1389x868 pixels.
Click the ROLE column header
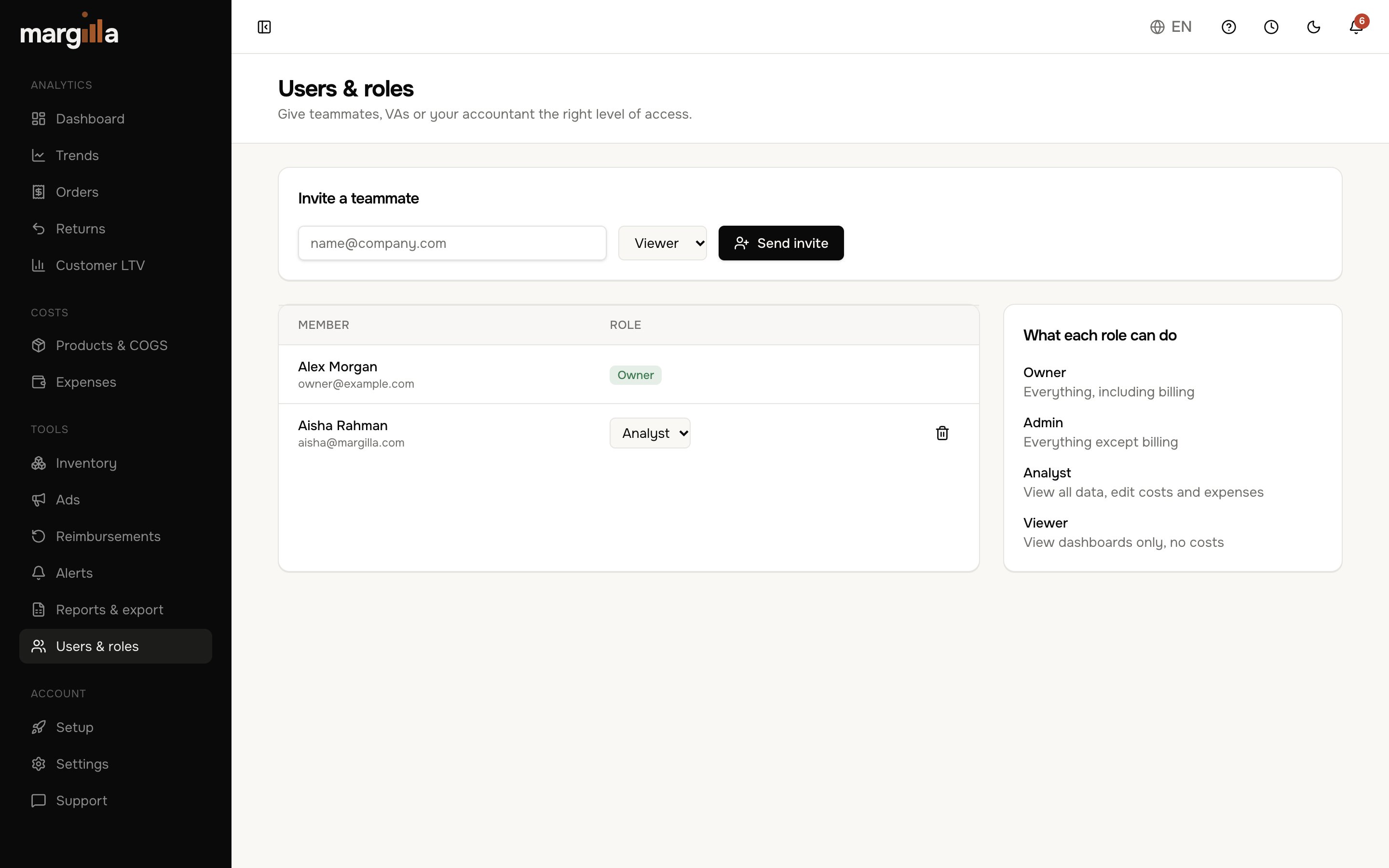pyautogui.click(x=625, y=325)
